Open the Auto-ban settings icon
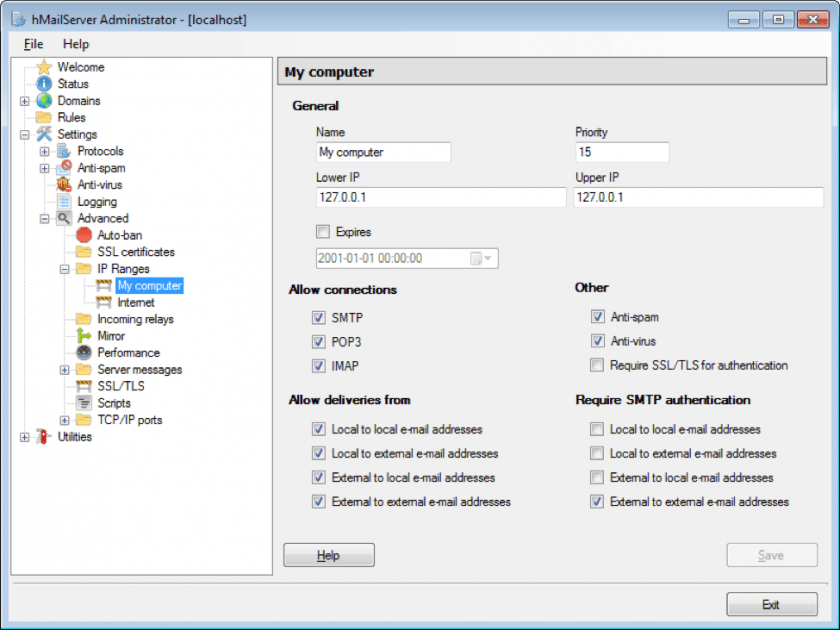This screenshot has height=630, width=840. pos(85,235)
